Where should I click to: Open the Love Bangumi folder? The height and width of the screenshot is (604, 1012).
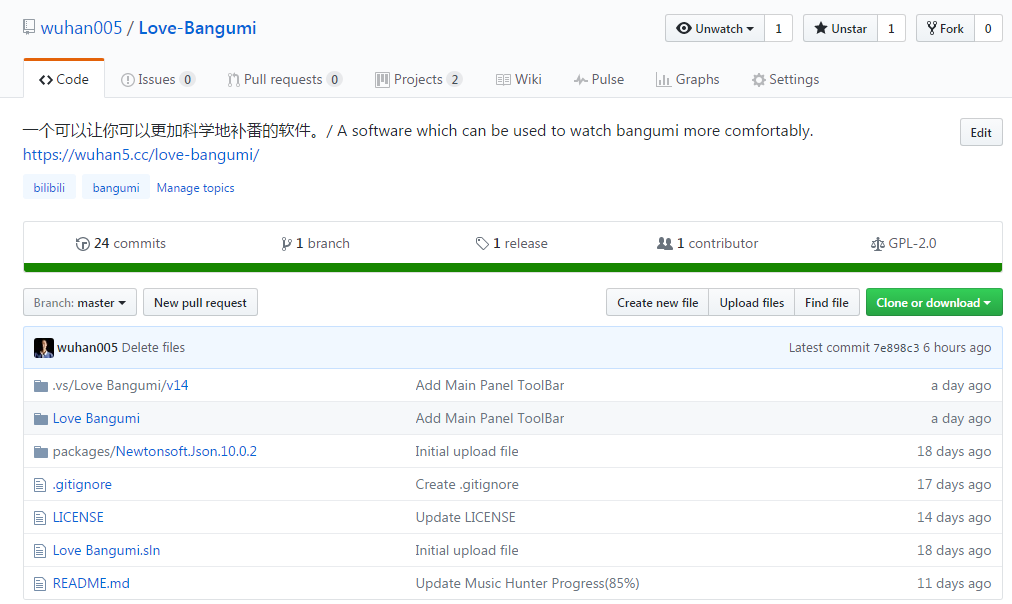pyautogui.click(x=96, y=419)
